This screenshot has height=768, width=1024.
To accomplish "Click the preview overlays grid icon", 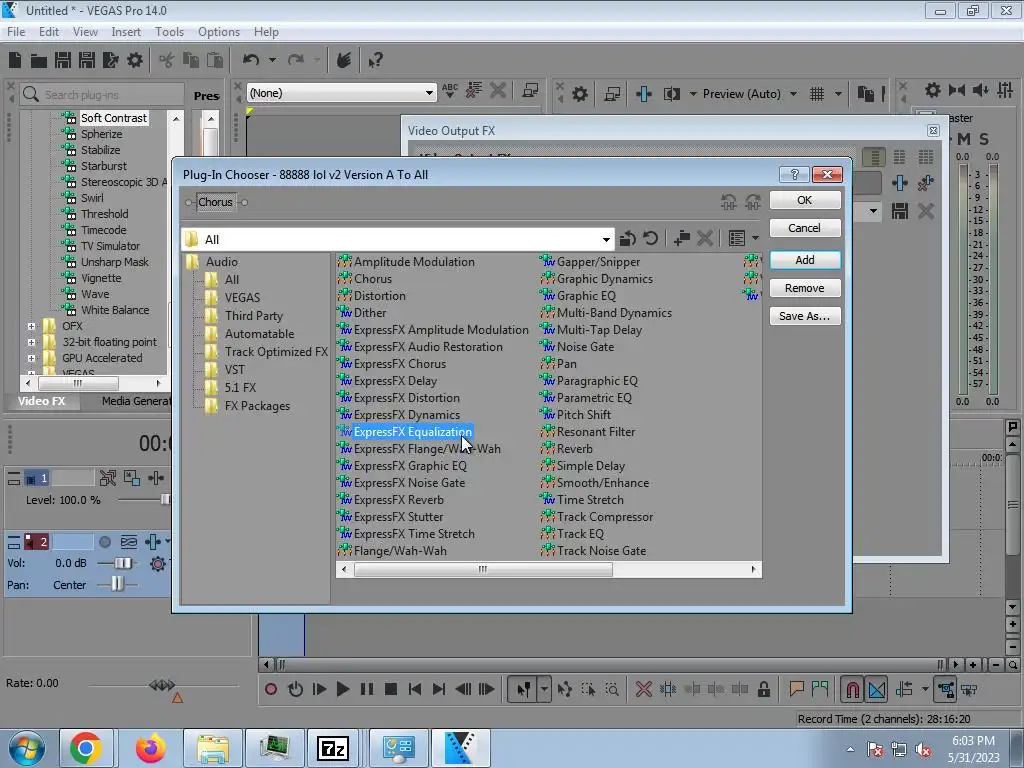I will pos(817,94).
